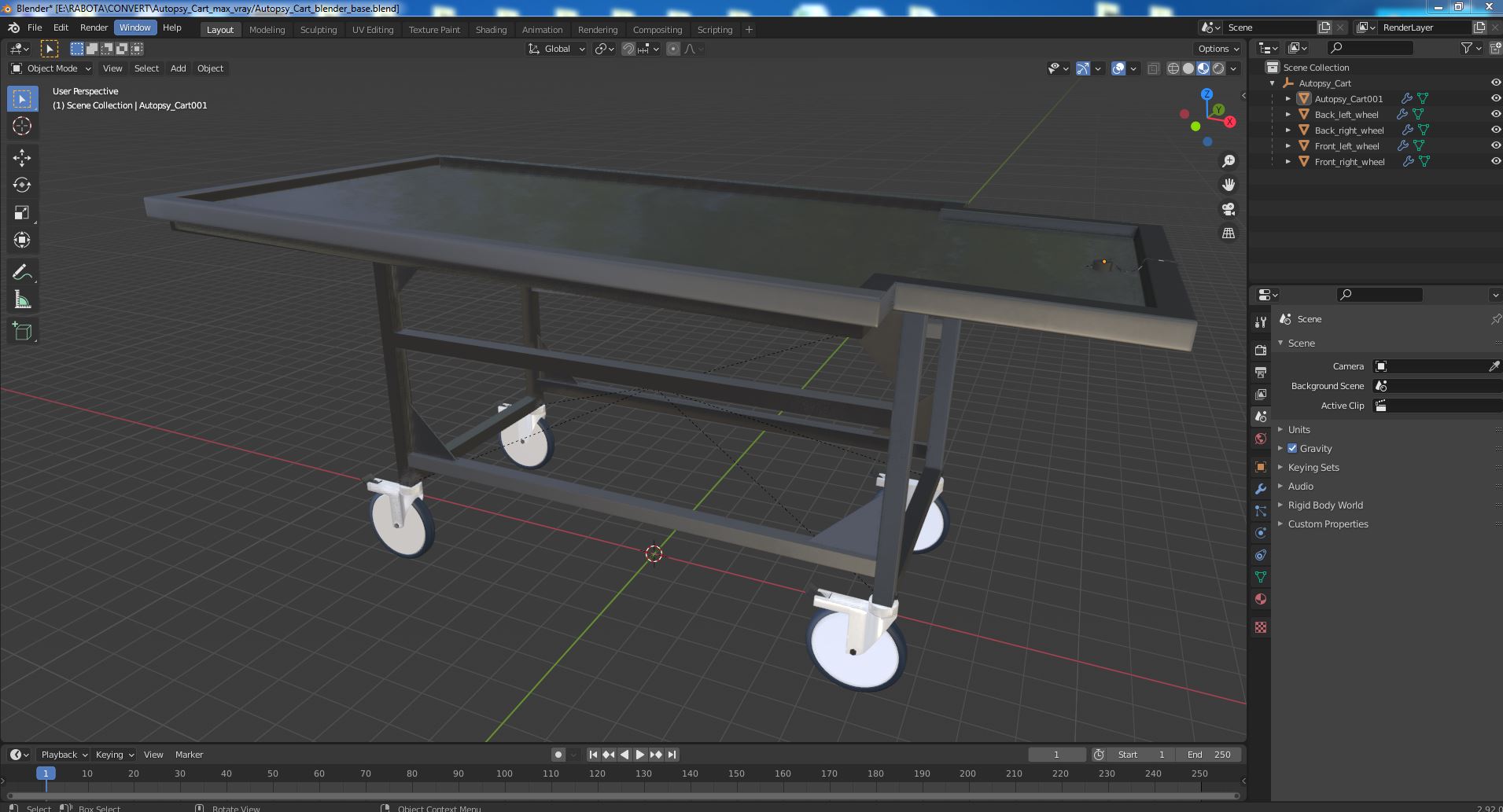Switch orthographic/perspective grid icon
Screen dimensions: 1503x812
[x=1228, y=233]
